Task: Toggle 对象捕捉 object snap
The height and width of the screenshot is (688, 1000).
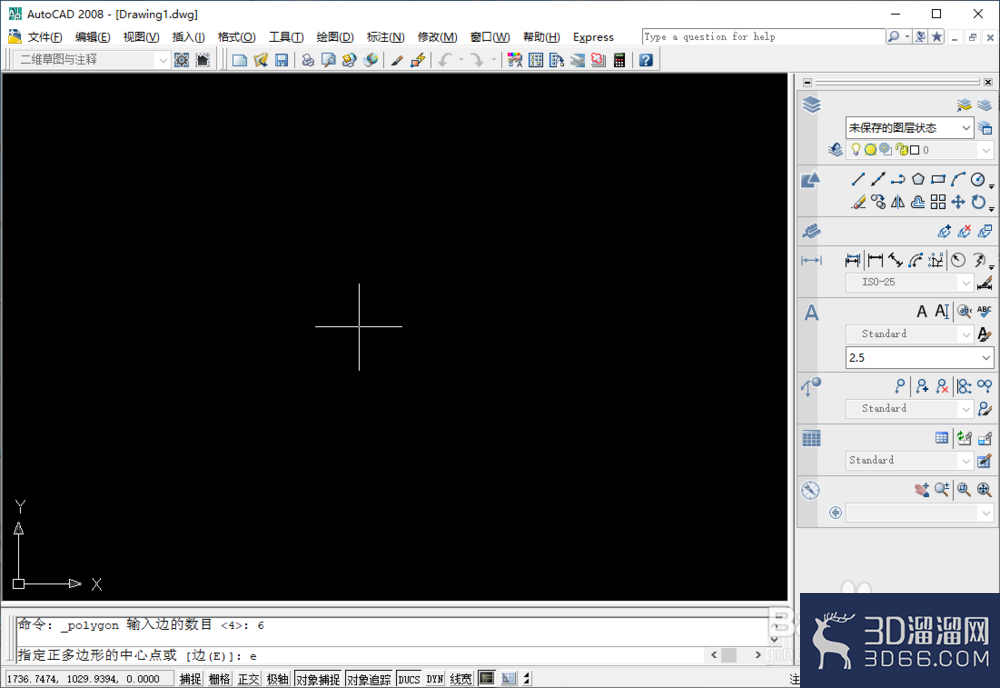Action: click(x=318, y=679)
